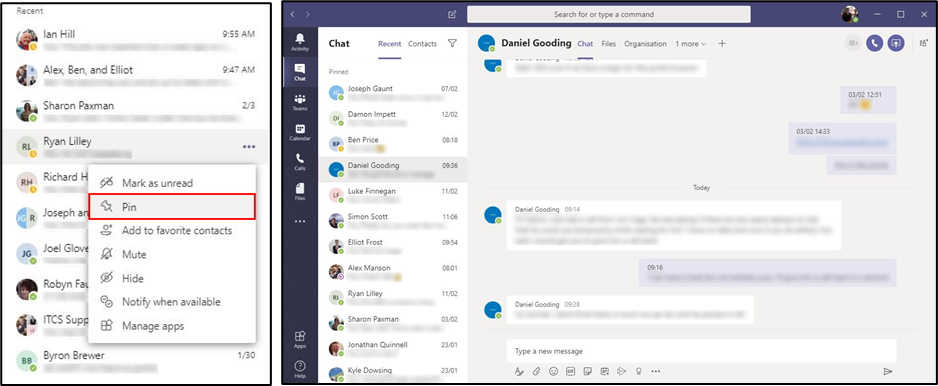The image size is (938, 386).
Task: Open Calls in the Teams sidebar
Action: click(300, 162)
